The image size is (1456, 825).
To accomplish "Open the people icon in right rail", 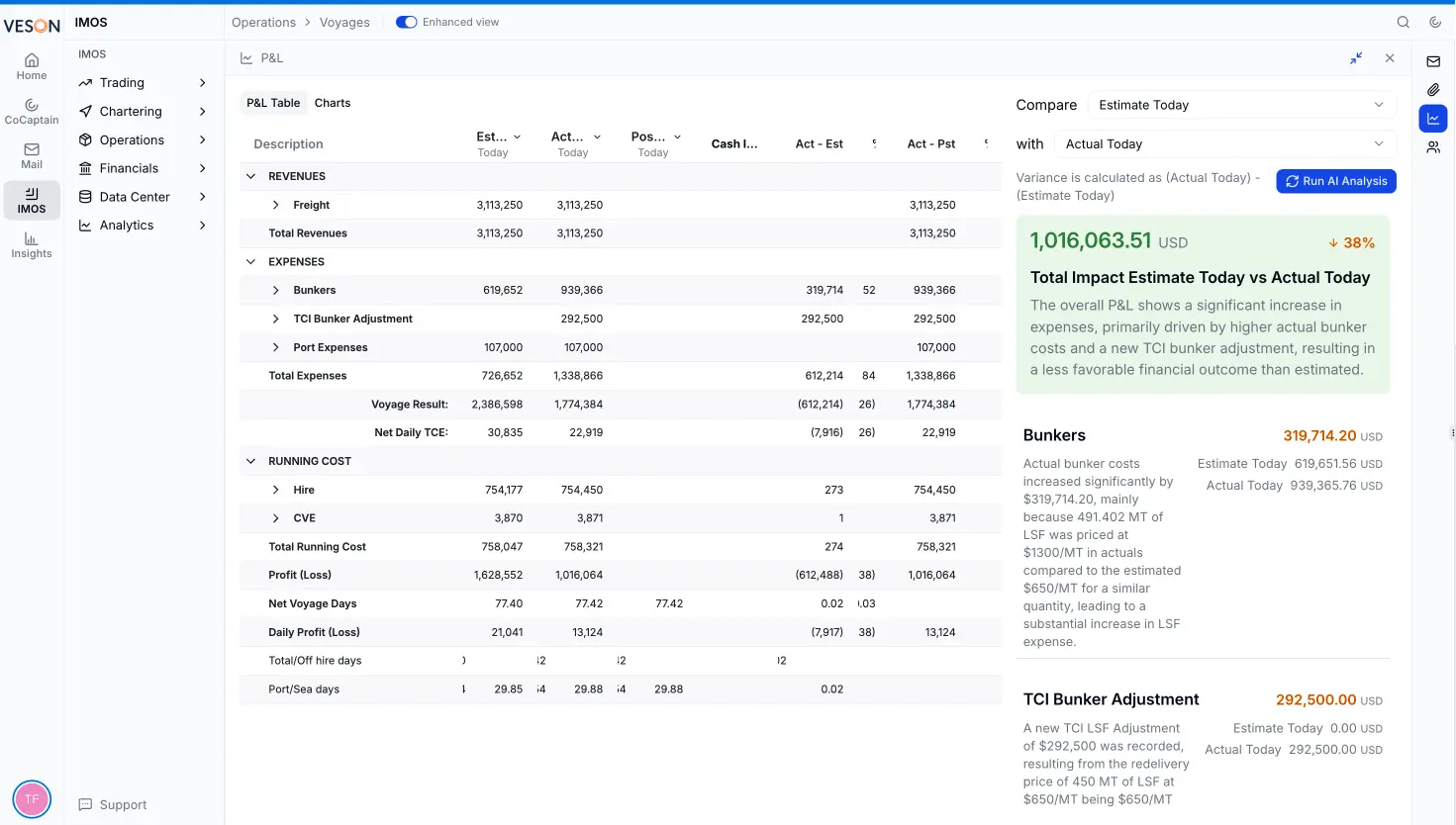I will coord(1433,147).
